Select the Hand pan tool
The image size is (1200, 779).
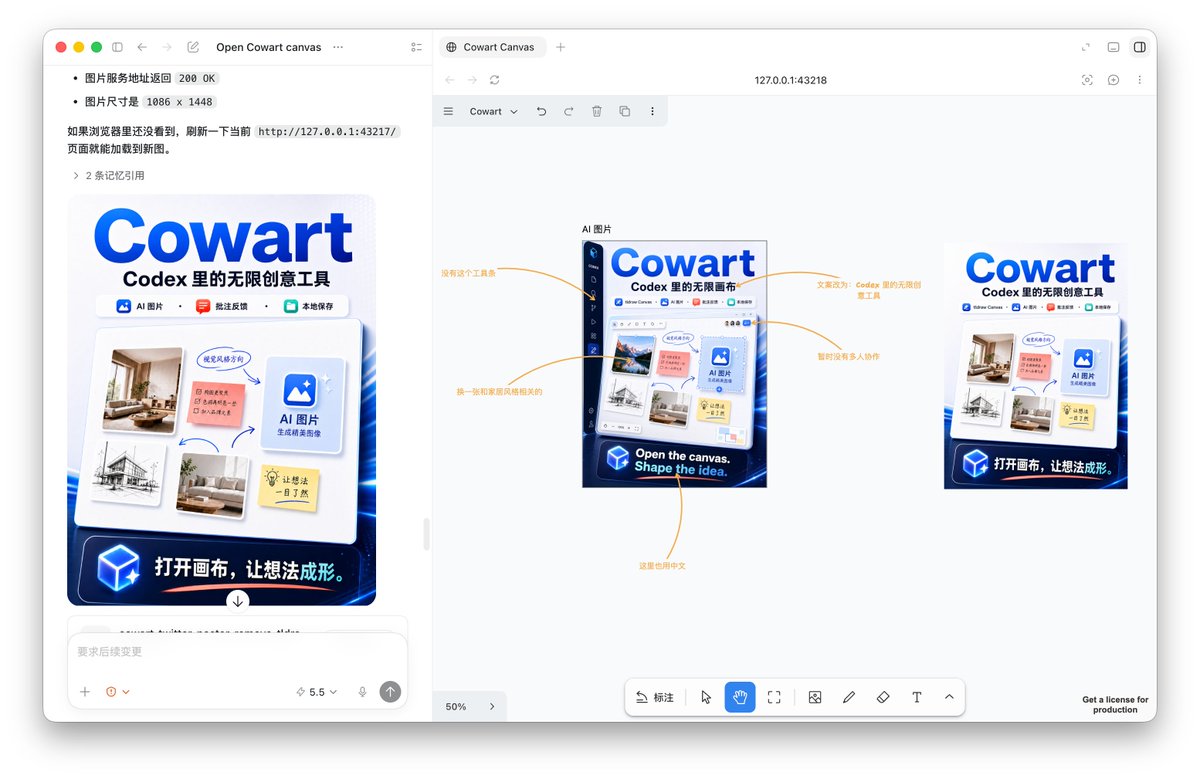point(740,697)
